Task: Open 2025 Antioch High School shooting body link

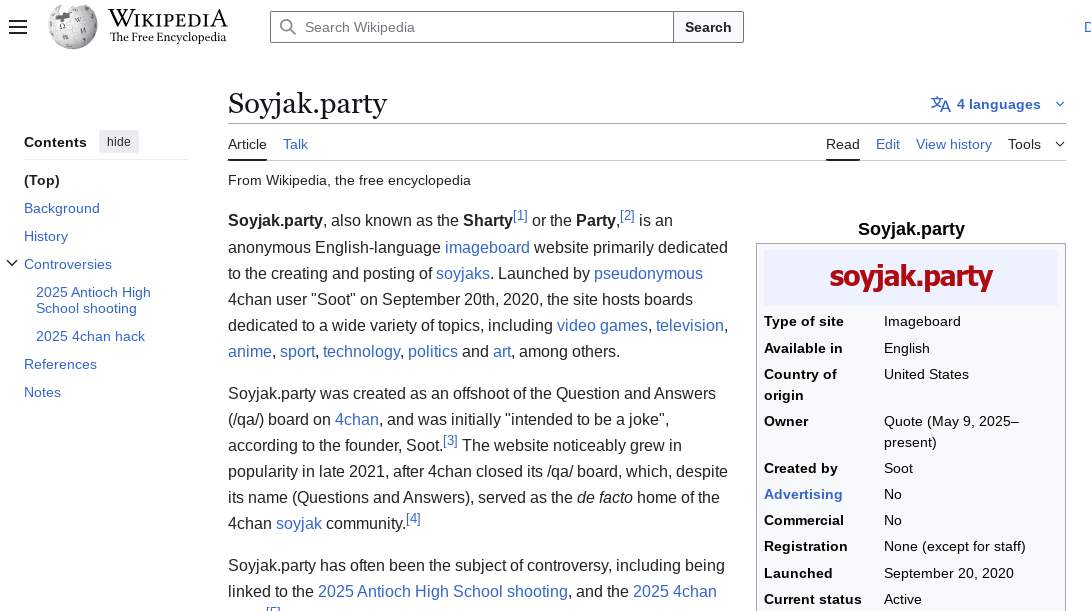Action: point(443,592)
